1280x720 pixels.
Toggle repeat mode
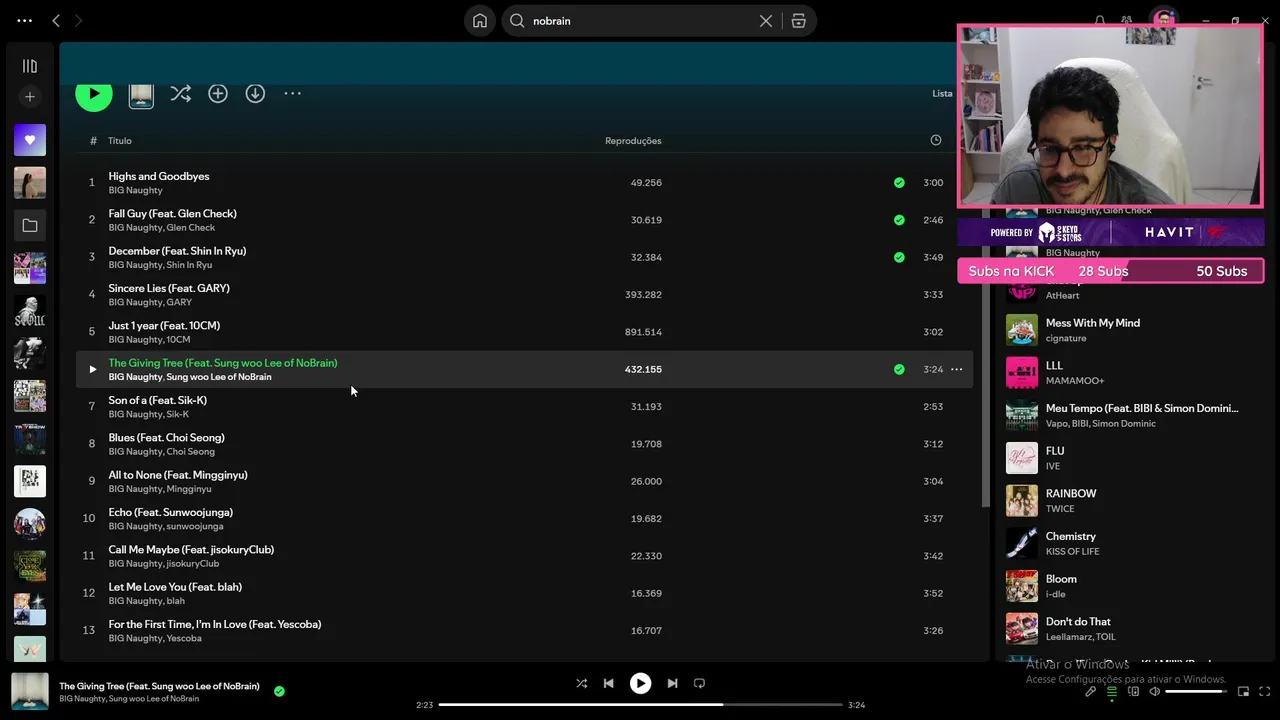(x=699, y=683)
